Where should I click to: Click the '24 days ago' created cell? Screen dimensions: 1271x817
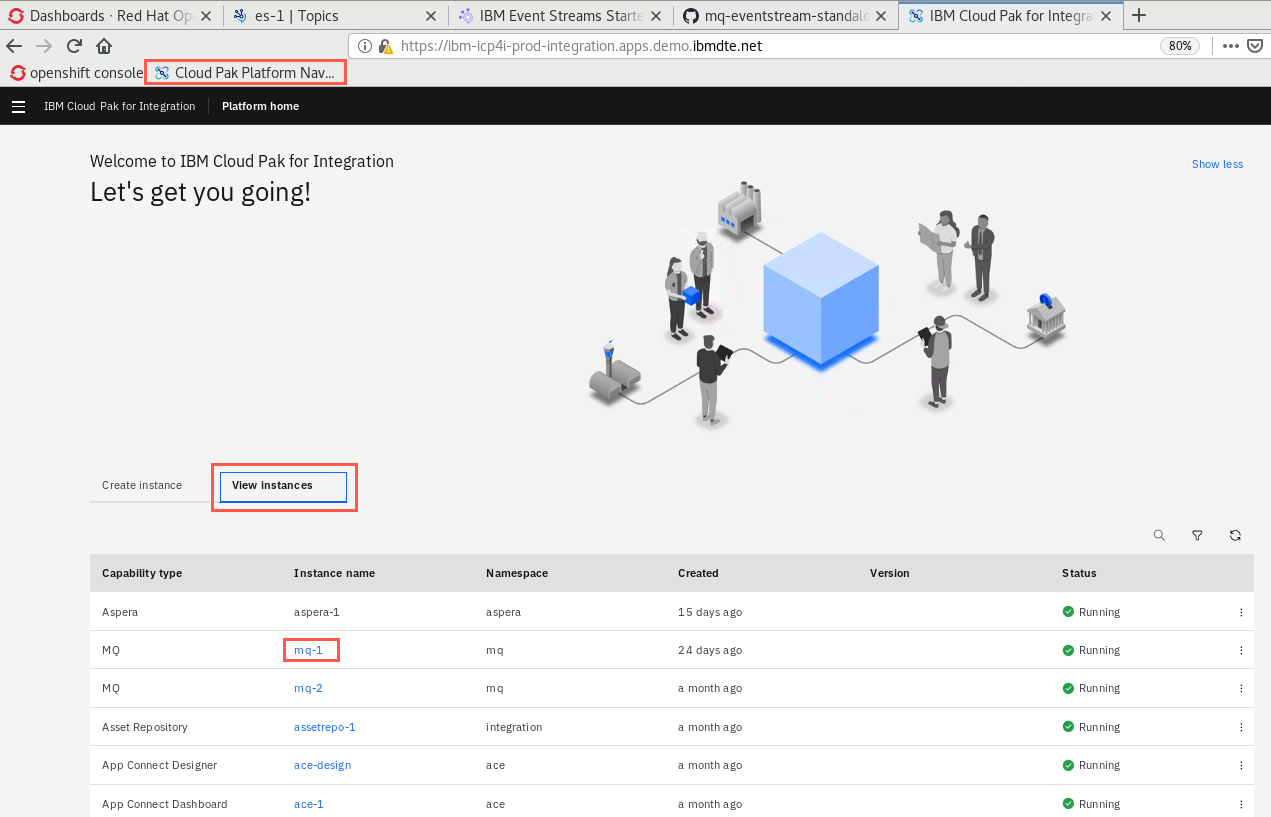click(x=710, y=650)
